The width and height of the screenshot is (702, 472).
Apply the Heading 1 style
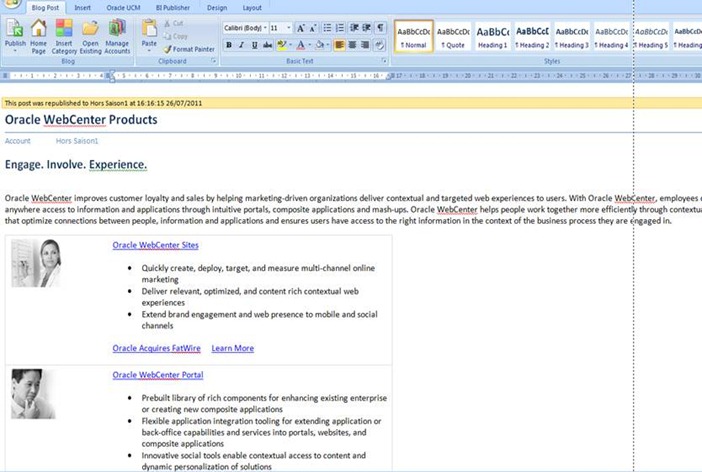click(x=492, y=37)
